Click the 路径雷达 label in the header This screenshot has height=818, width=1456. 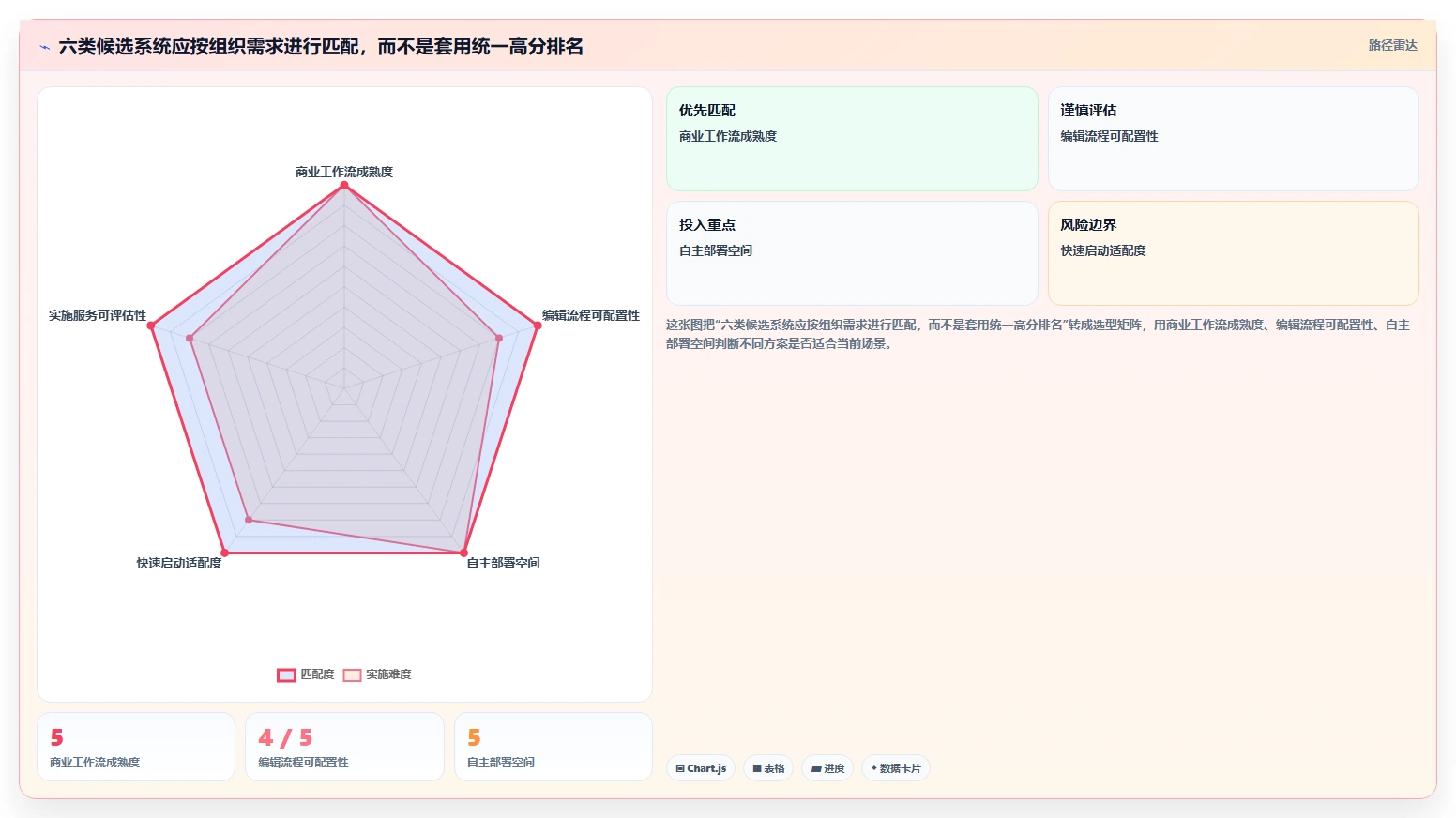1392,45
